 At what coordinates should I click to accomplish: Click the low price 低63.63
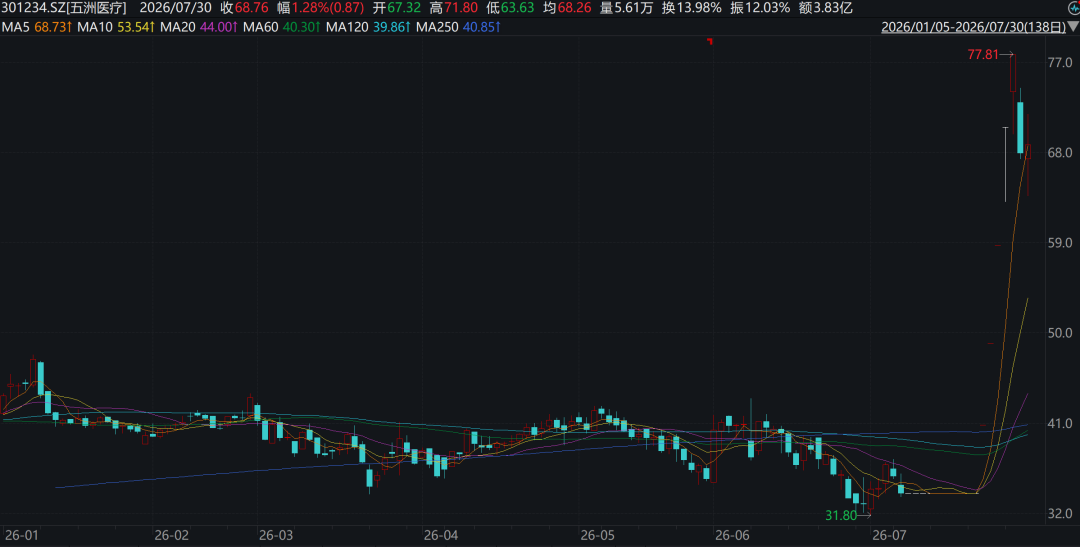[x=510, y=8]
